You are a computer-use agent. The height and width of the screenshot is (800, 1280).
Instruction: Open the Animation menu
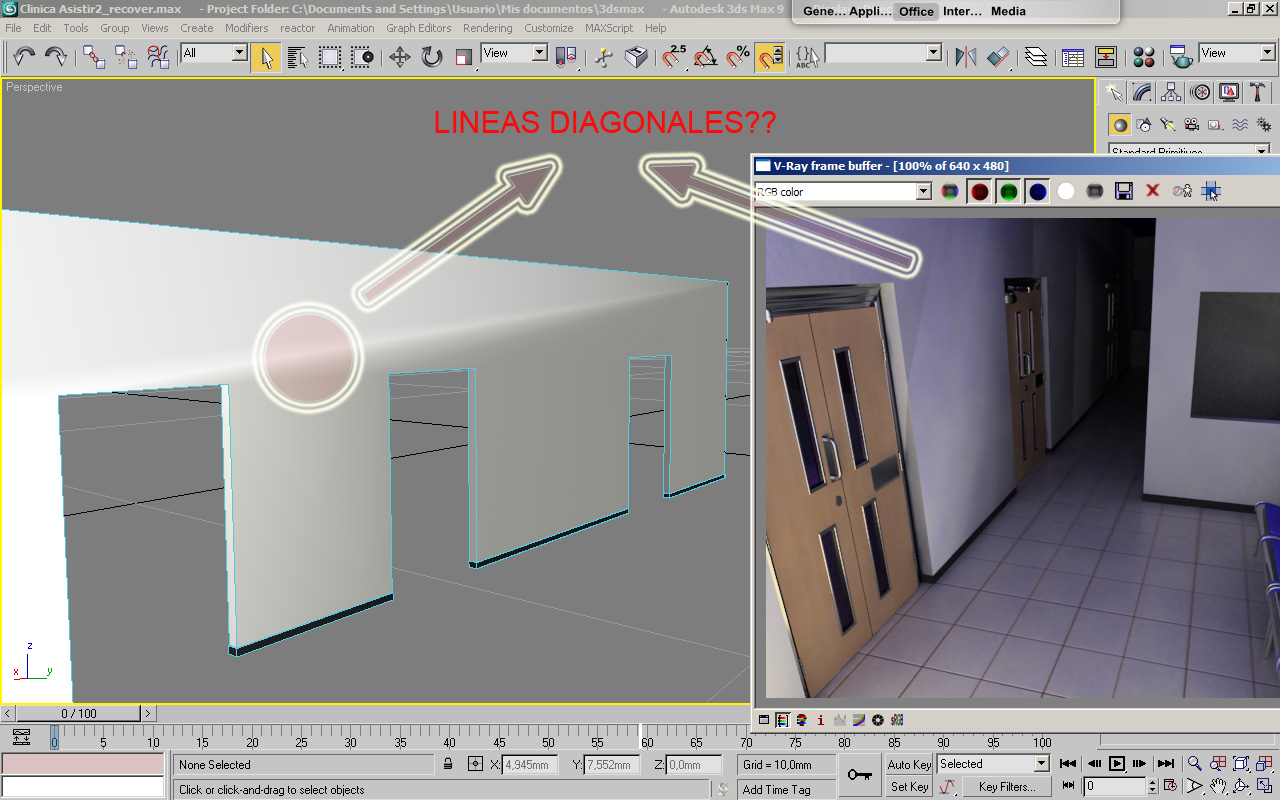pos(351,28)
